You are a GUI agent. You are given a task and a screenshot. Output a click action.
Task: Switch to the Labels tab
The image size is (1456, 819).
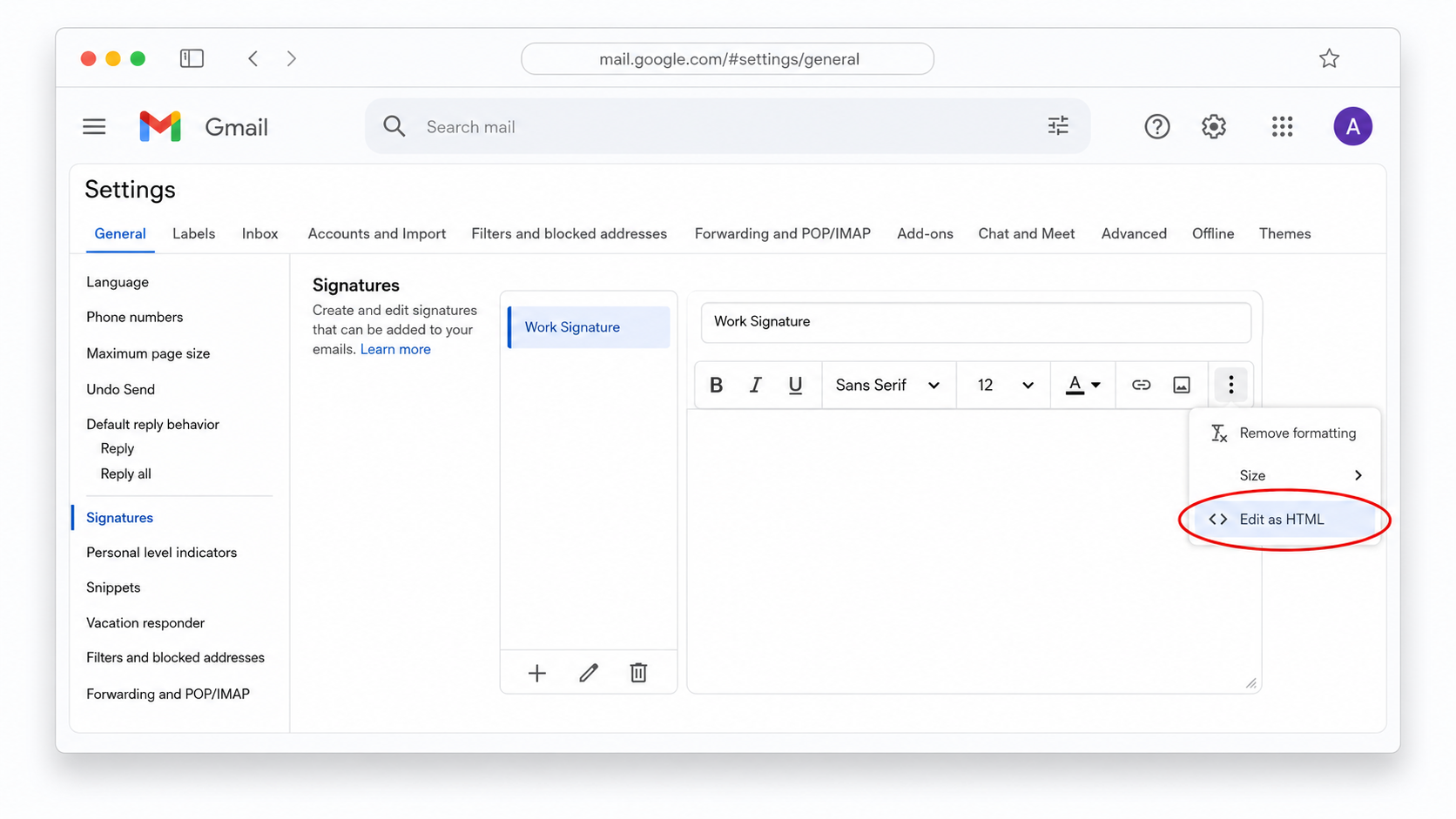tap(193, 234)
